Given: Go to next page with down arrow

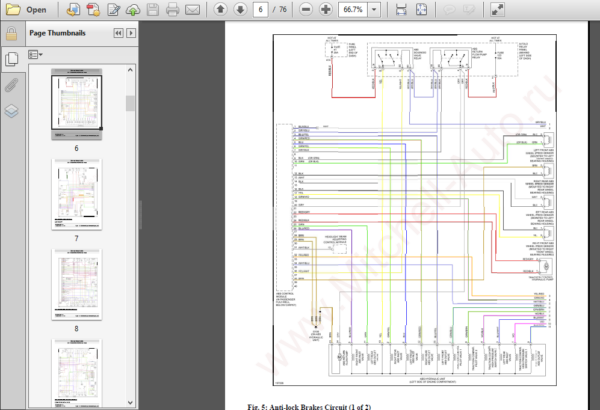Looking at the screenshot, I should tap(240, 9).
